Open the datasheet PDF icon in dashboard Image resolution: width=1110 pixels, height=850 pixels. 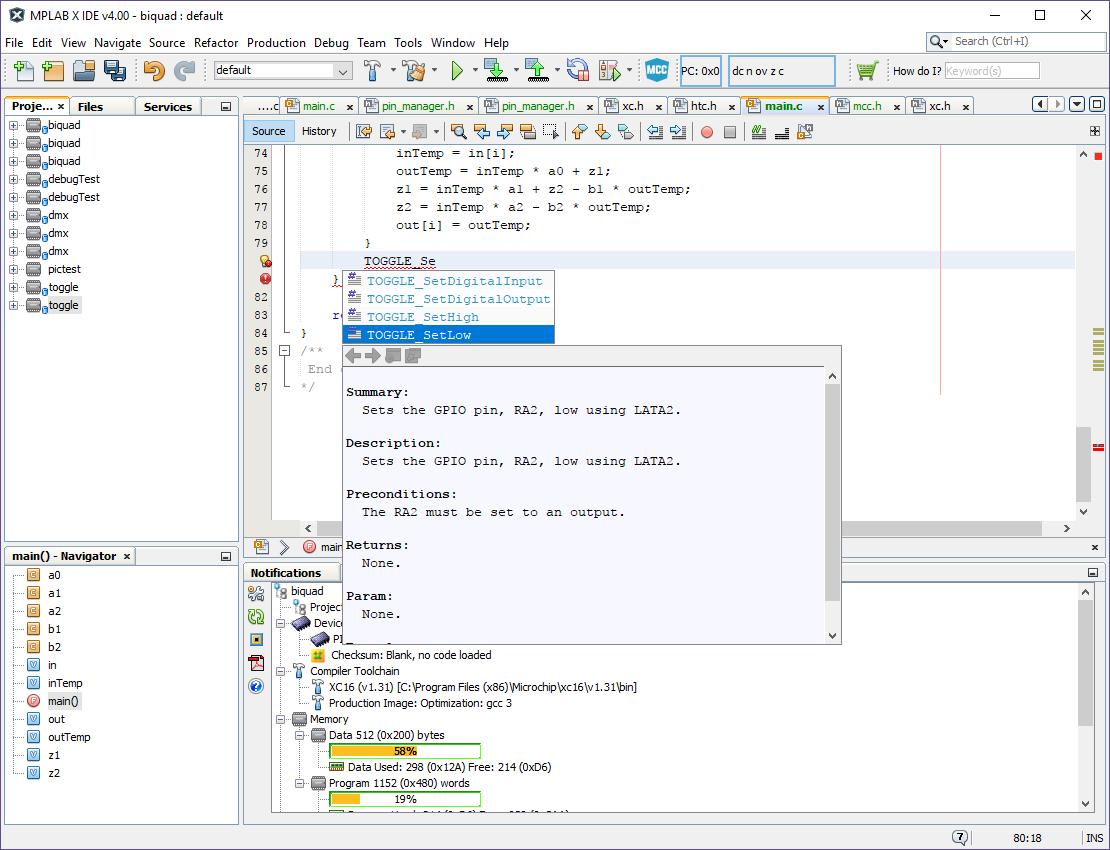click(x=256, y=663)
